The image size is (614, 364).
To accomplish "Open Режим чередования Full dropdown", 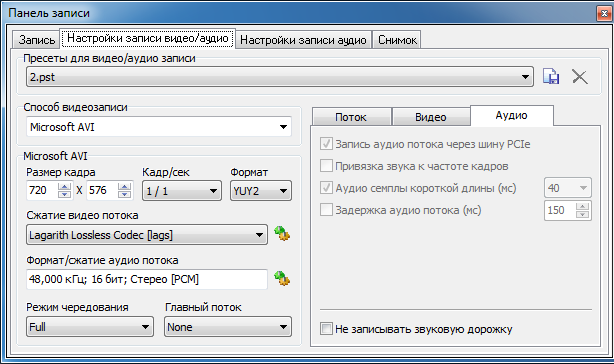I will point(90,327).
